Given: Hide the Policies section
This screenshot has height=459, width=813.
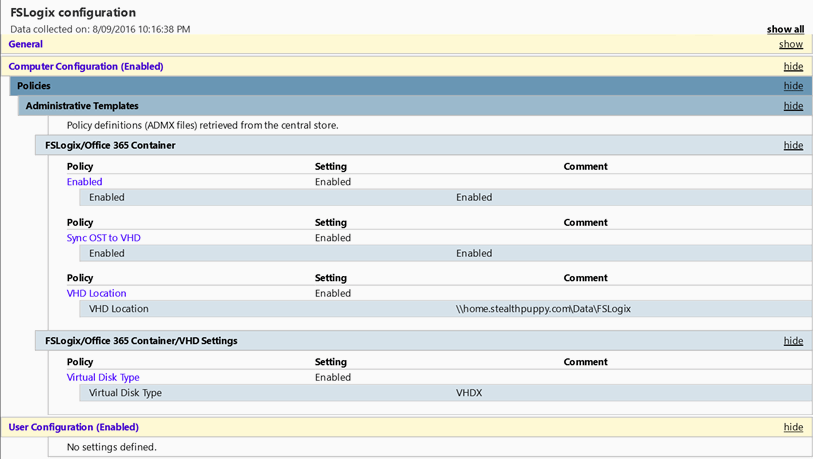Looking at the screenshot, I should pos(793,86).
